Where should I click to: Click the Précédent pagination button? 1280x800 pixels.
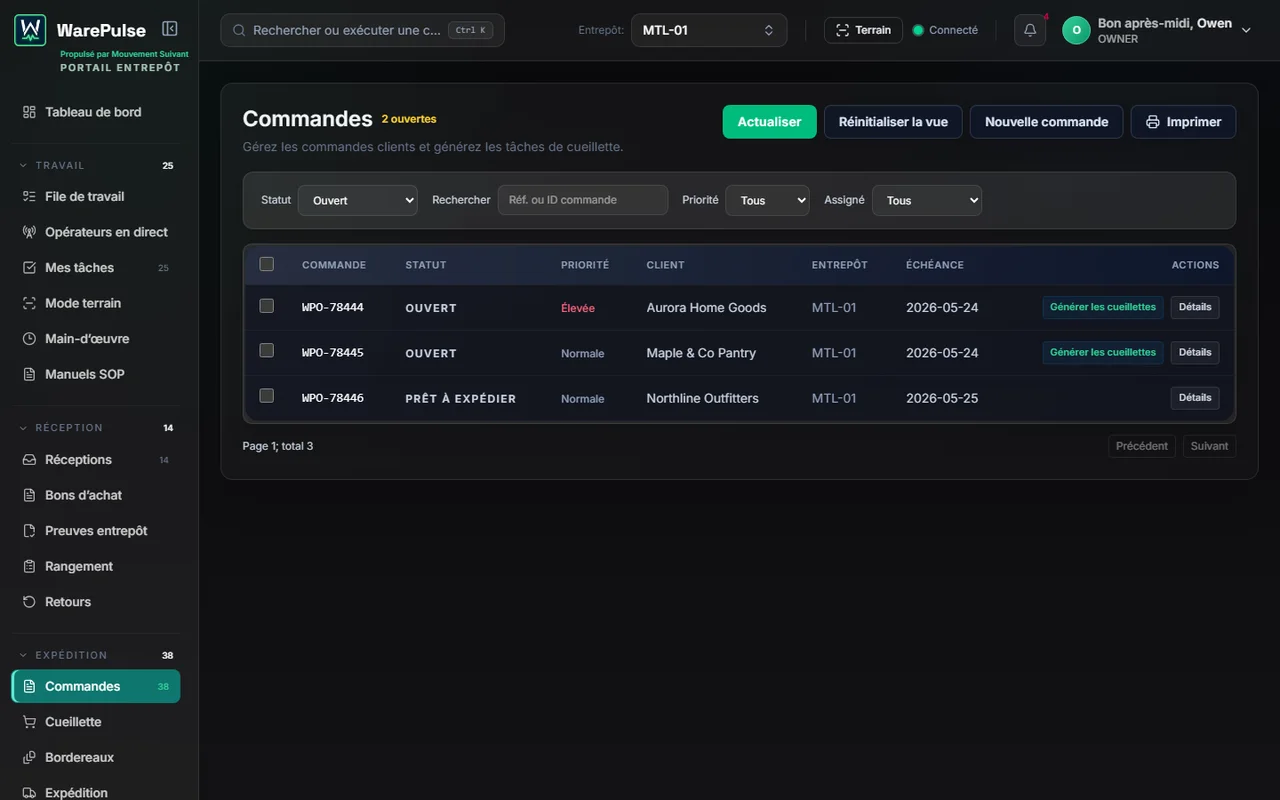pos(1142,446)
